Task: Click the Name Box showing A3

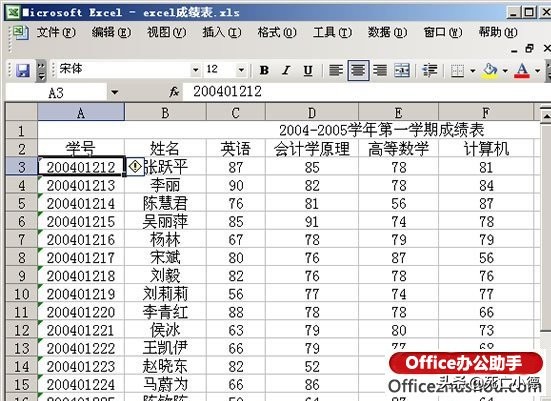Action: pos(56,93)
